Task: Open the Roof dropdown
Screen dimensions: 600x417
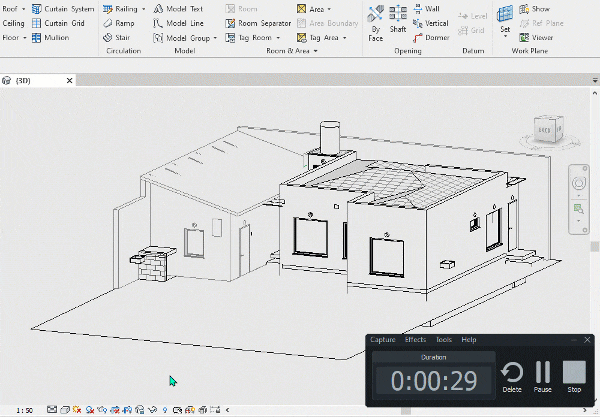Action: (x=23, y=9)
